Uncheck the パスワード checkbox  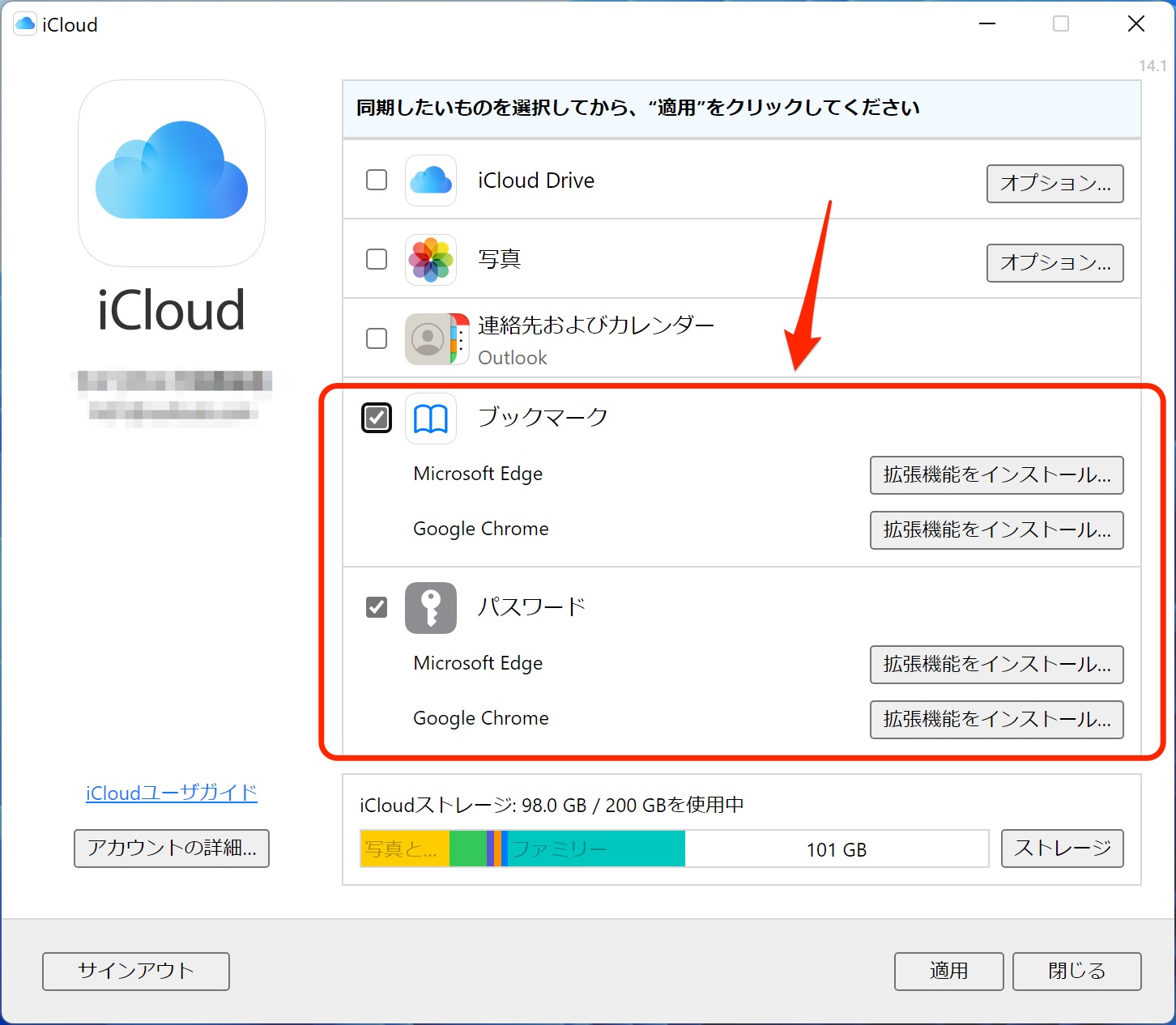(377, 607)
